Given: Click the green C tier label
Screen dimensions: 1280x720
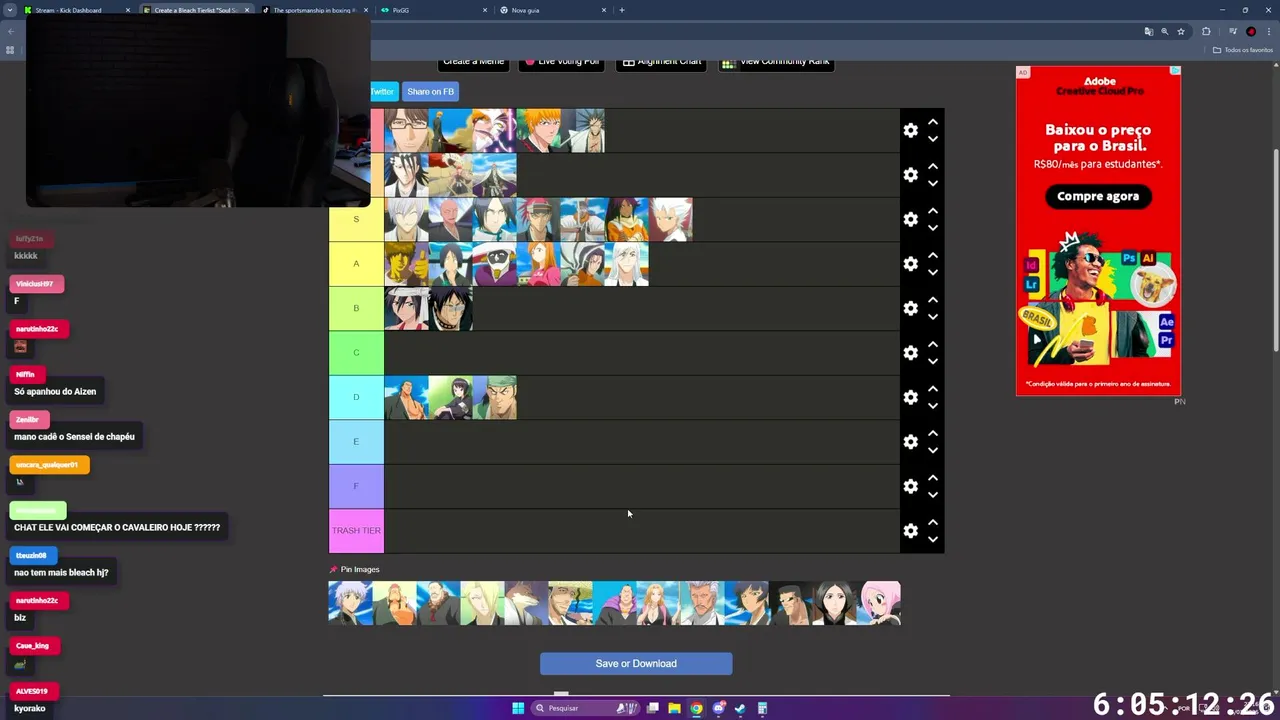Looking at the screenshot, I should tap(356, 353).
